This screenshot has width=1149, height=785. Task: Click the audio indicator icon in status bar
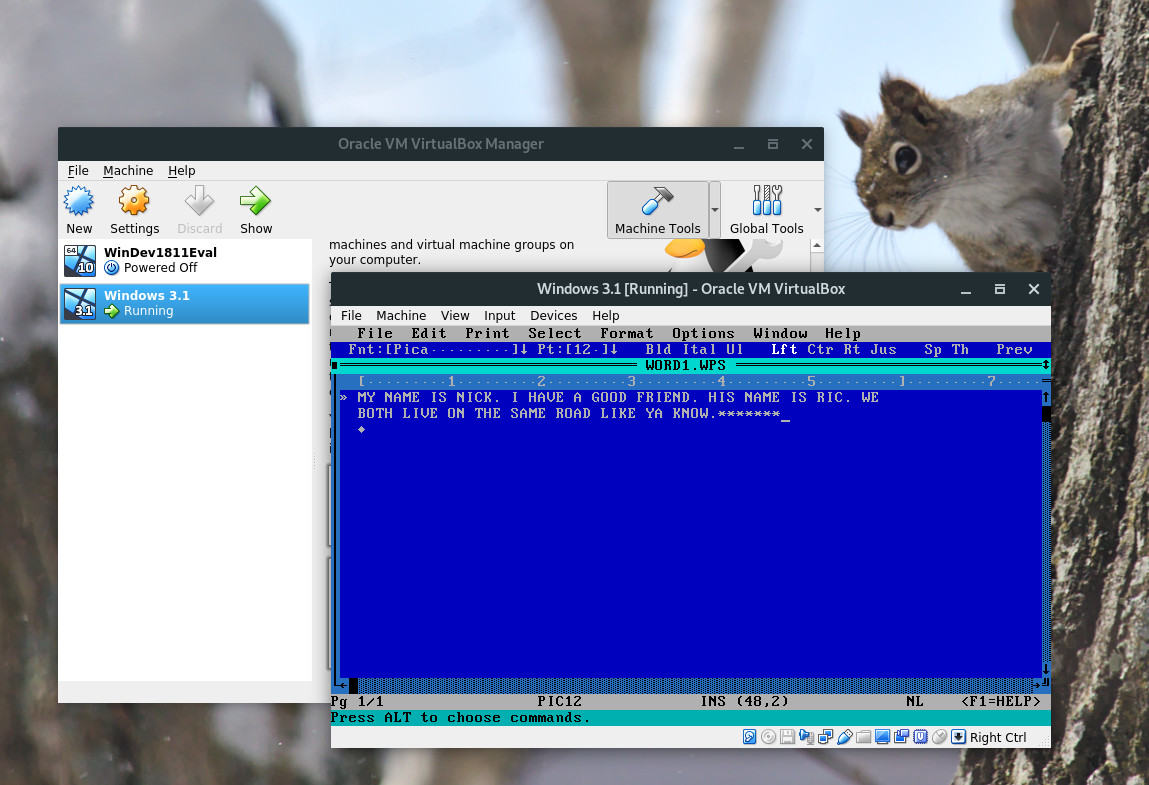806,737
